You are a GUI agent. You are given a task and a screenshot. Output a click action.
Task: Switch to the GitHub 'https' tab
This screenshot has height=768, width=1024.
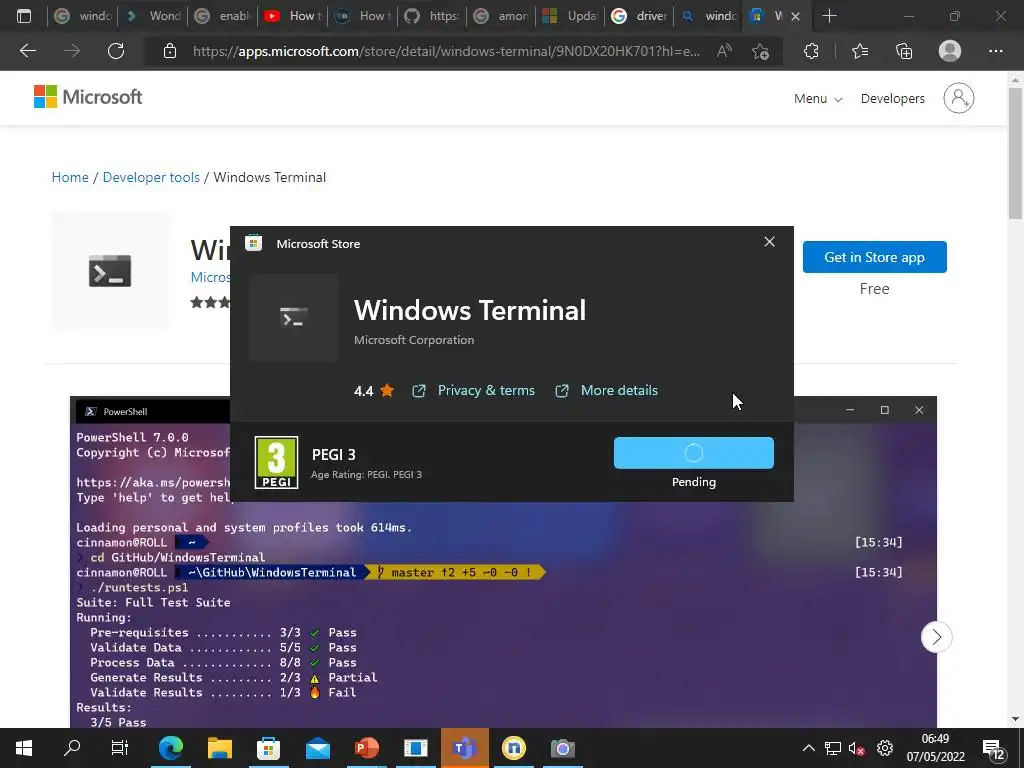point(432,16)
